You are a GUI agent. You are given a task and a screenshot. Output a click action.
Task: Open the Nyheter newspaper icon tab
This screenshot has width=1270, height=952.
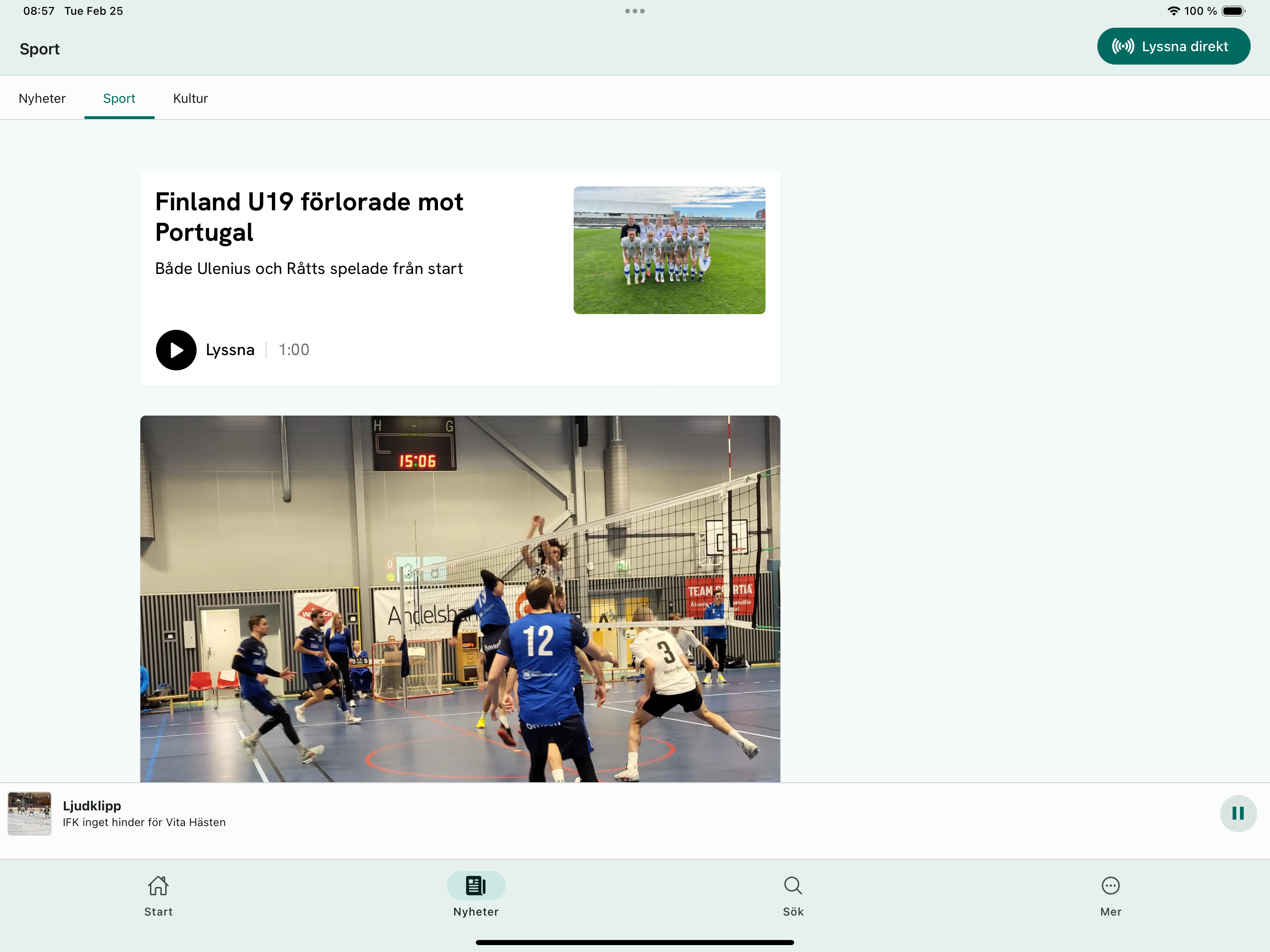pyautogui.click(x=475, y=886)
